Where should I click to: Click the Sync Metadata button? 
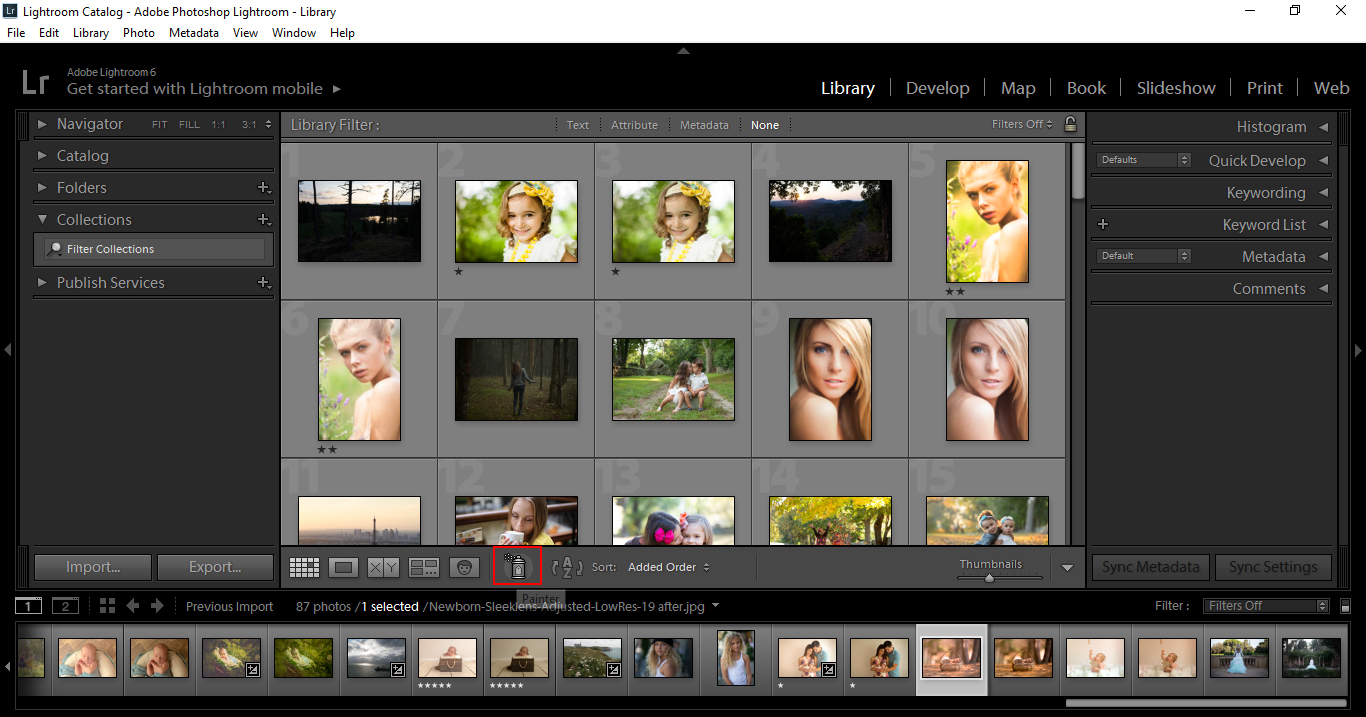(1151, 567)
